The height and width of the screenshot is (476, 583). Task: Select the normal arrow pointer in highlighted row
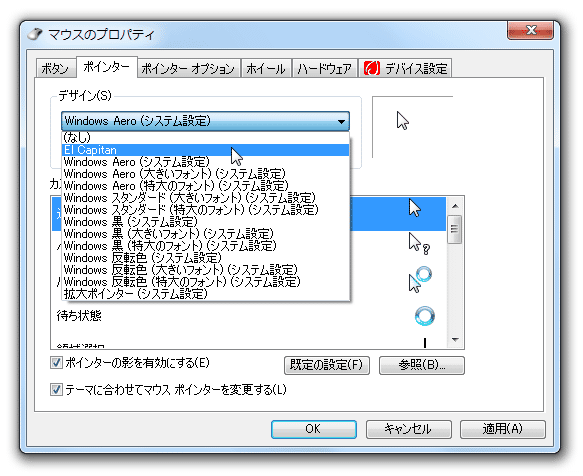415,208
